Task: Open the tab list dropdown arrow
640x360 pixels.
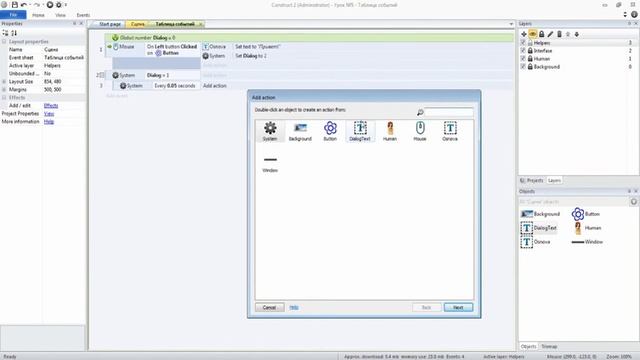Action: pos(511,24)
